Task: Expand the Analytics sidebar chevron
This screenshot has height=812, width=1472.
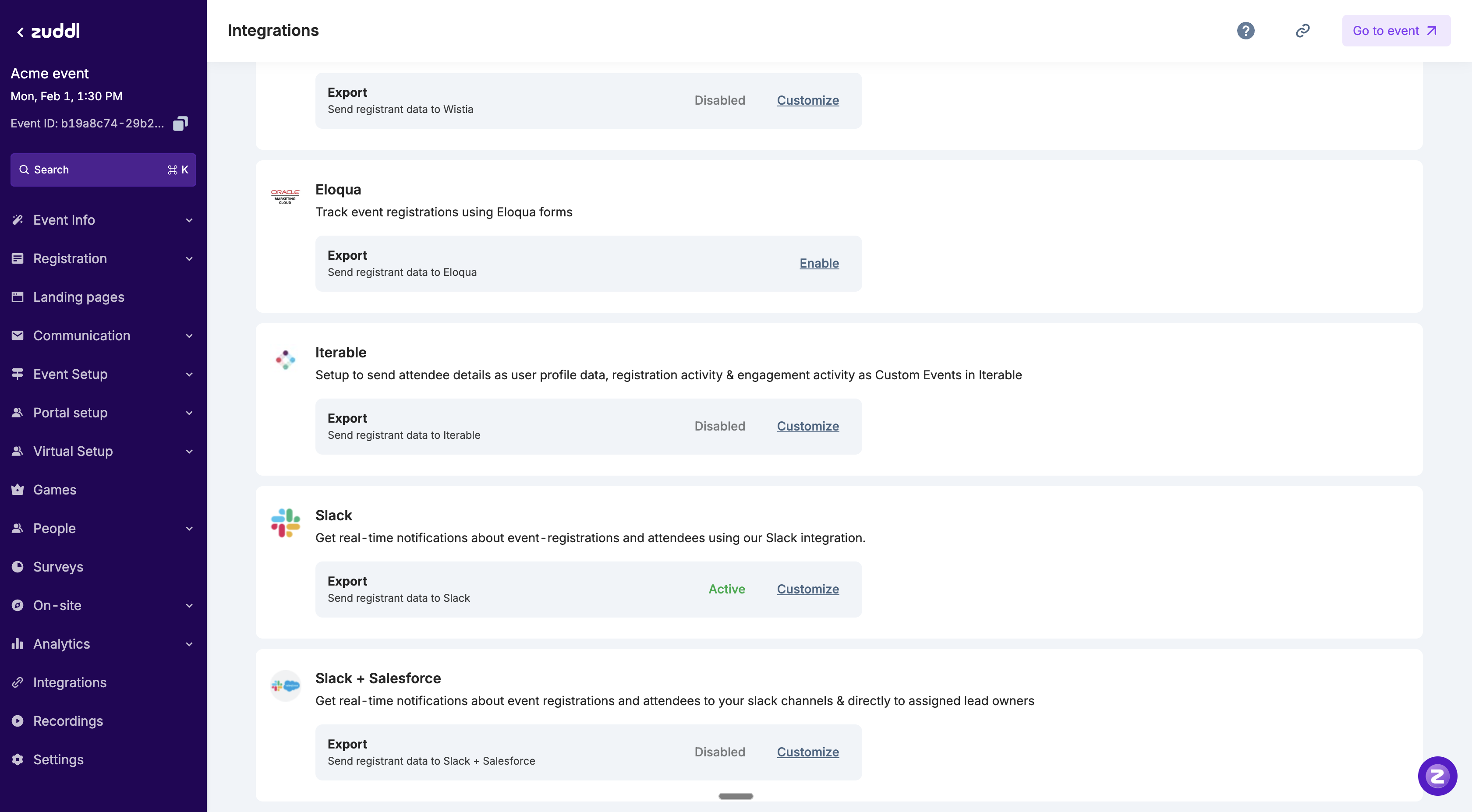Action: coord(189,644)
